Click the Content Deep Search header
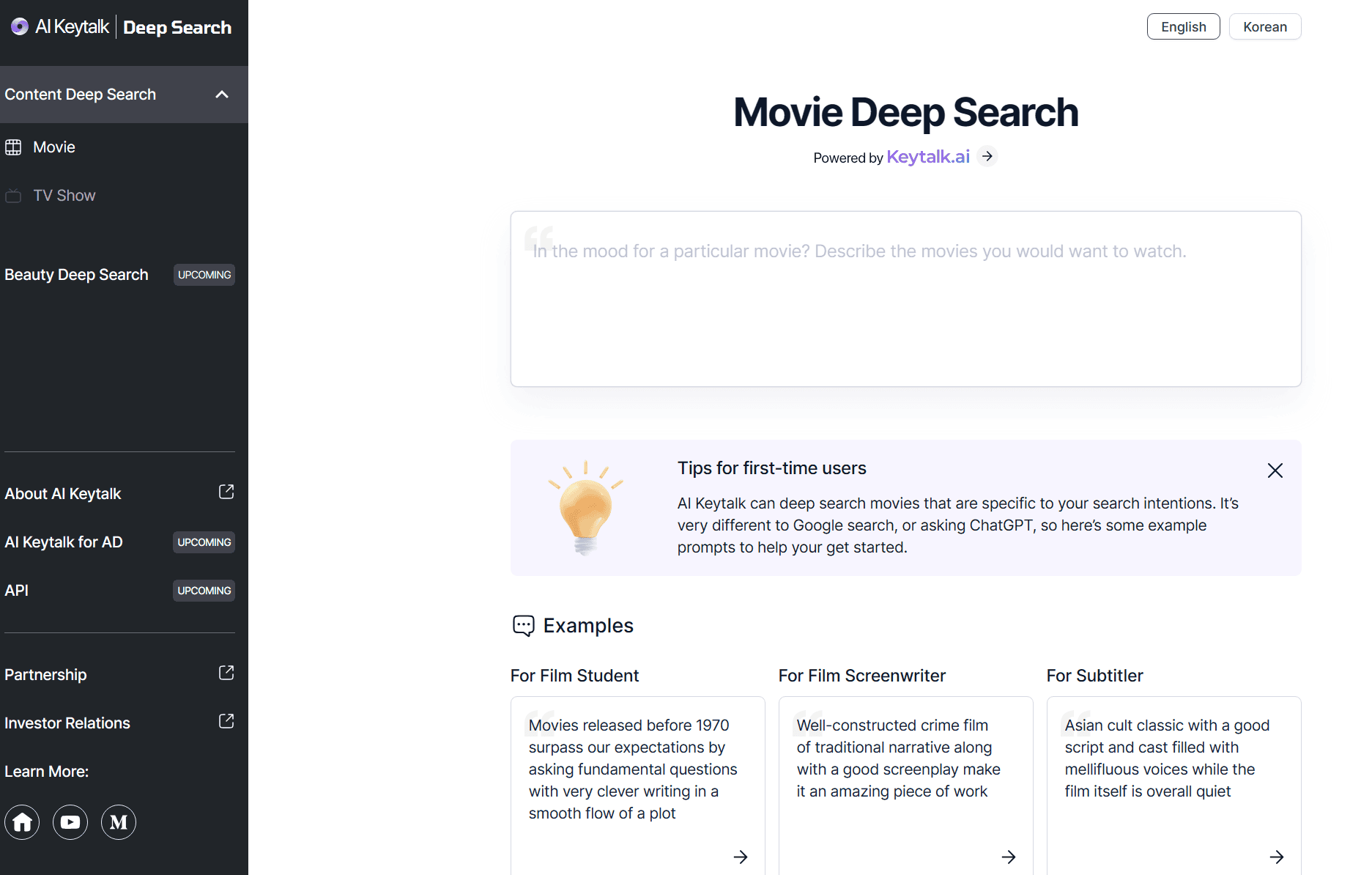1372x875 pixels. click(124, 95)
